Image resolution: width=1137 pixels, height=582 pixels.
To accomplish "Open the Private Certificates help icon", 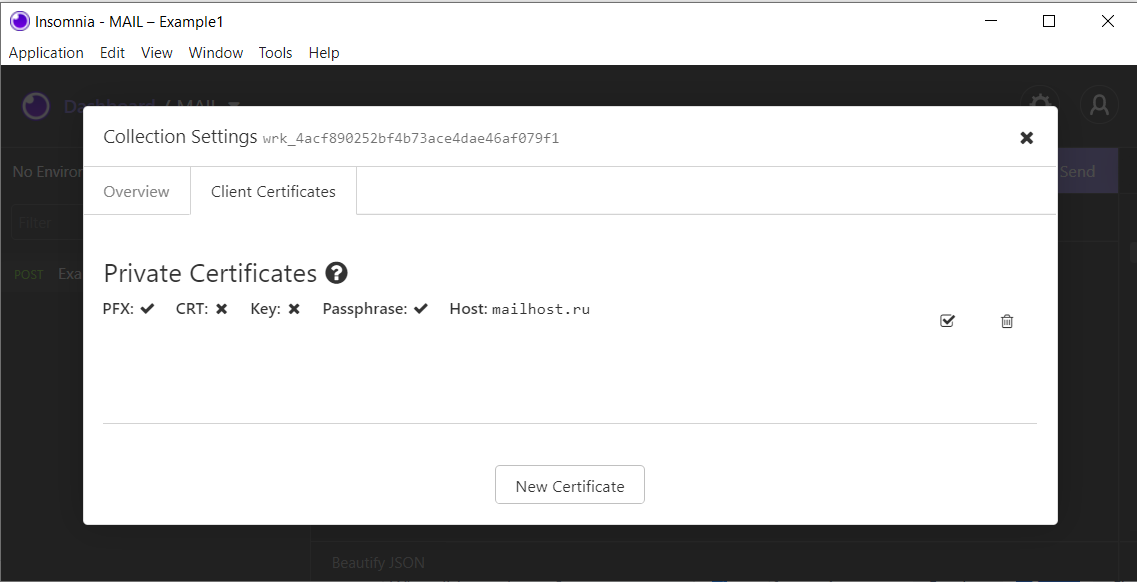I will [x=337, y=272].
